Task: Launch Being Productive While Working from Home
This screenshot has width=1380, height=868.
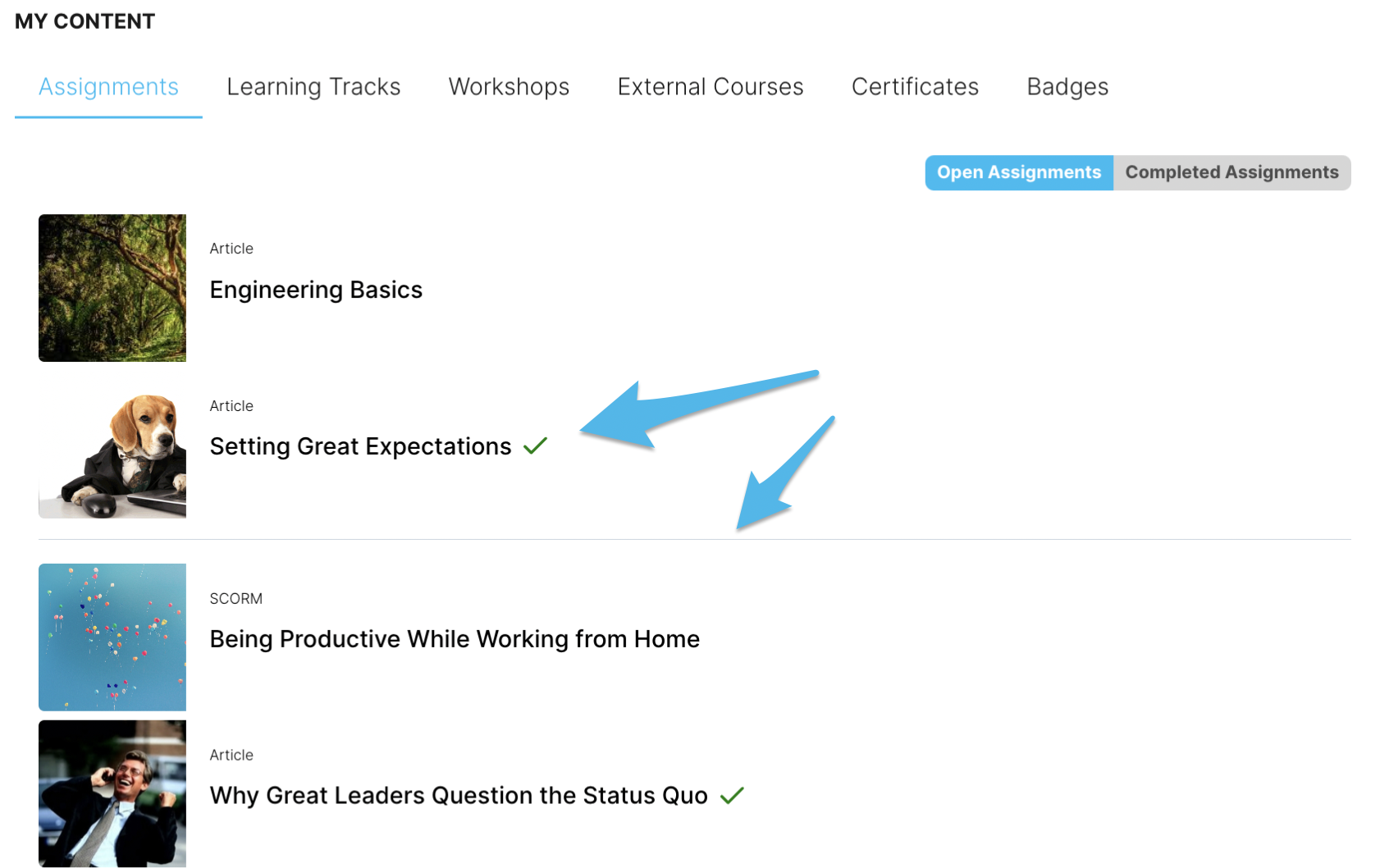Action: 455,639
